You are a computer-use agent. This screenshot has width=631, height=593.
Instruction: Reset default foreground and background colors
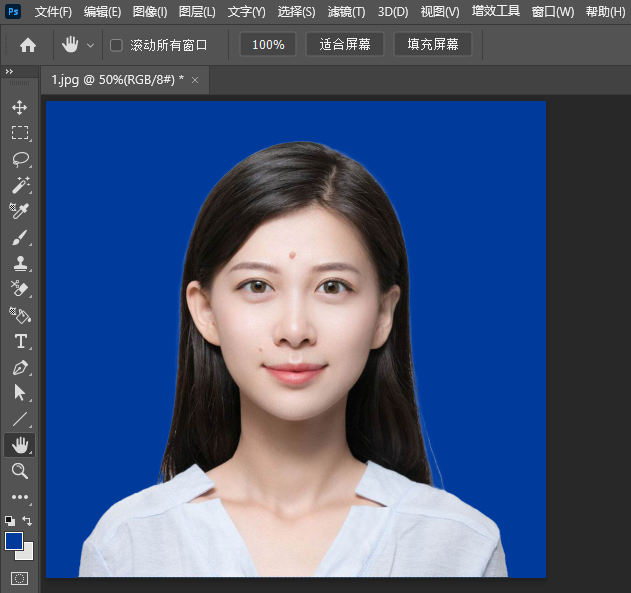pos(10,521)
